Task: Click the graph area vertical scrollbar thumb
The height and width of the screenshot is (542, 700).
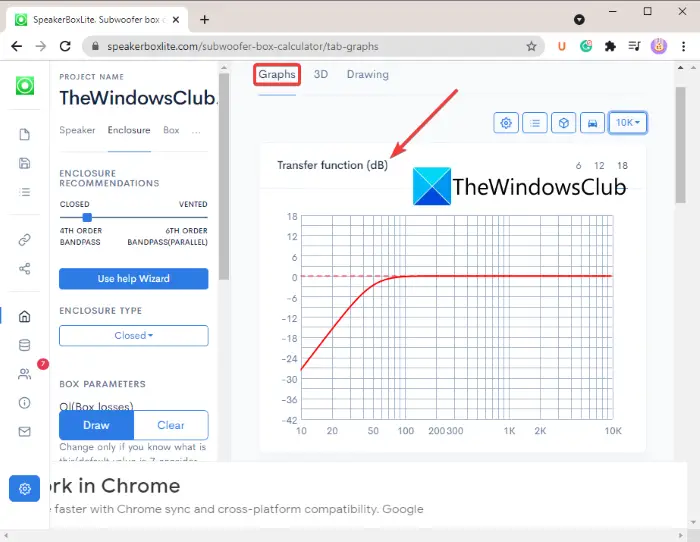Action: pyautogui.click(x=680, y=145)
